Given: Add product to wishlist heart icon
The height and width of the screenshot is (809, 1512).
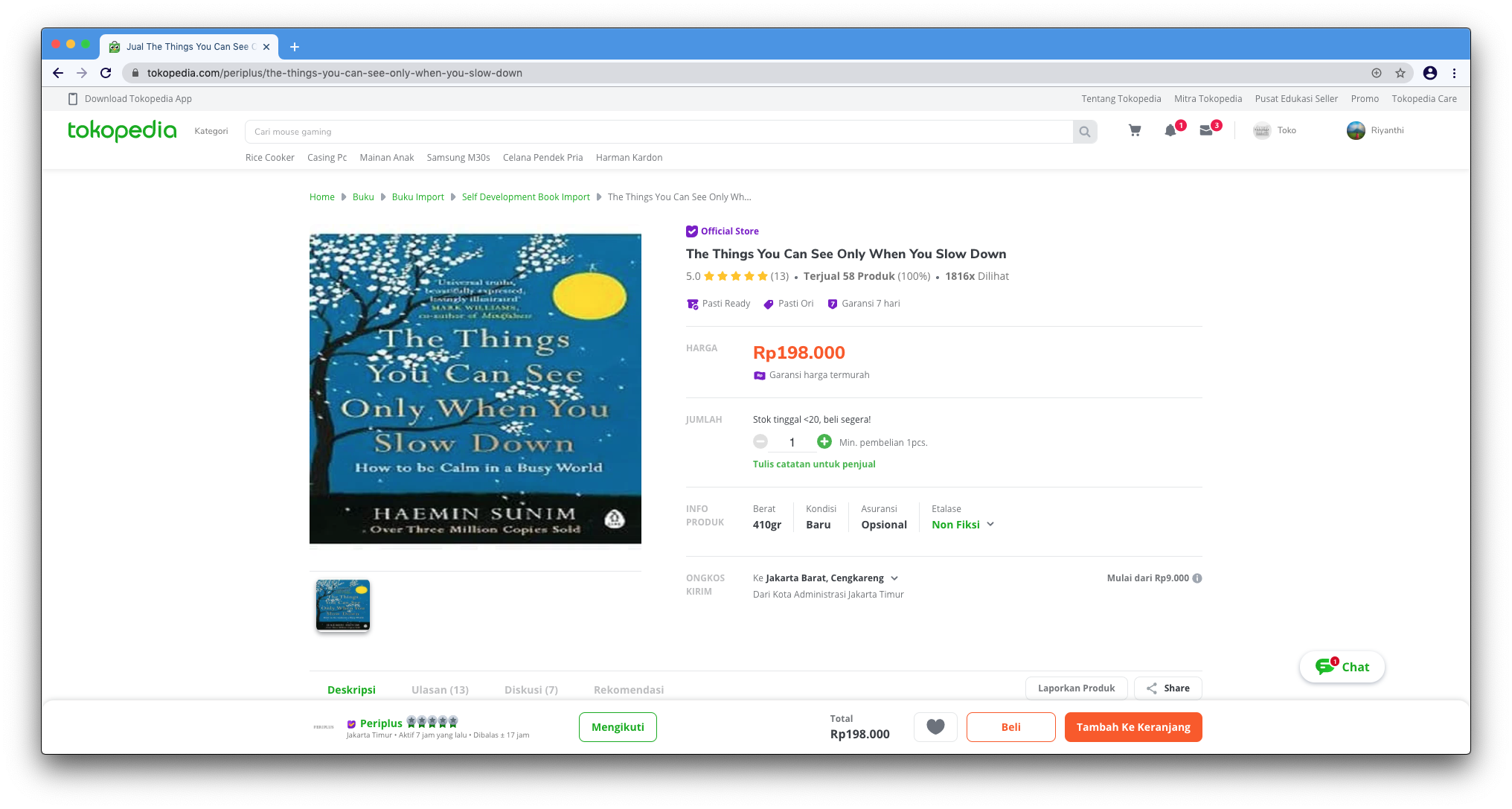Looking at the screenshot, I should pos(935,727).
